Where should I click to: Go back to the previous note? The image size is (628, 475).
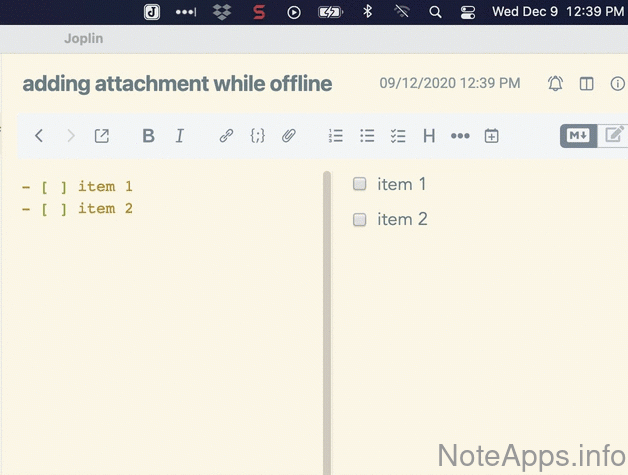(39, 136)
